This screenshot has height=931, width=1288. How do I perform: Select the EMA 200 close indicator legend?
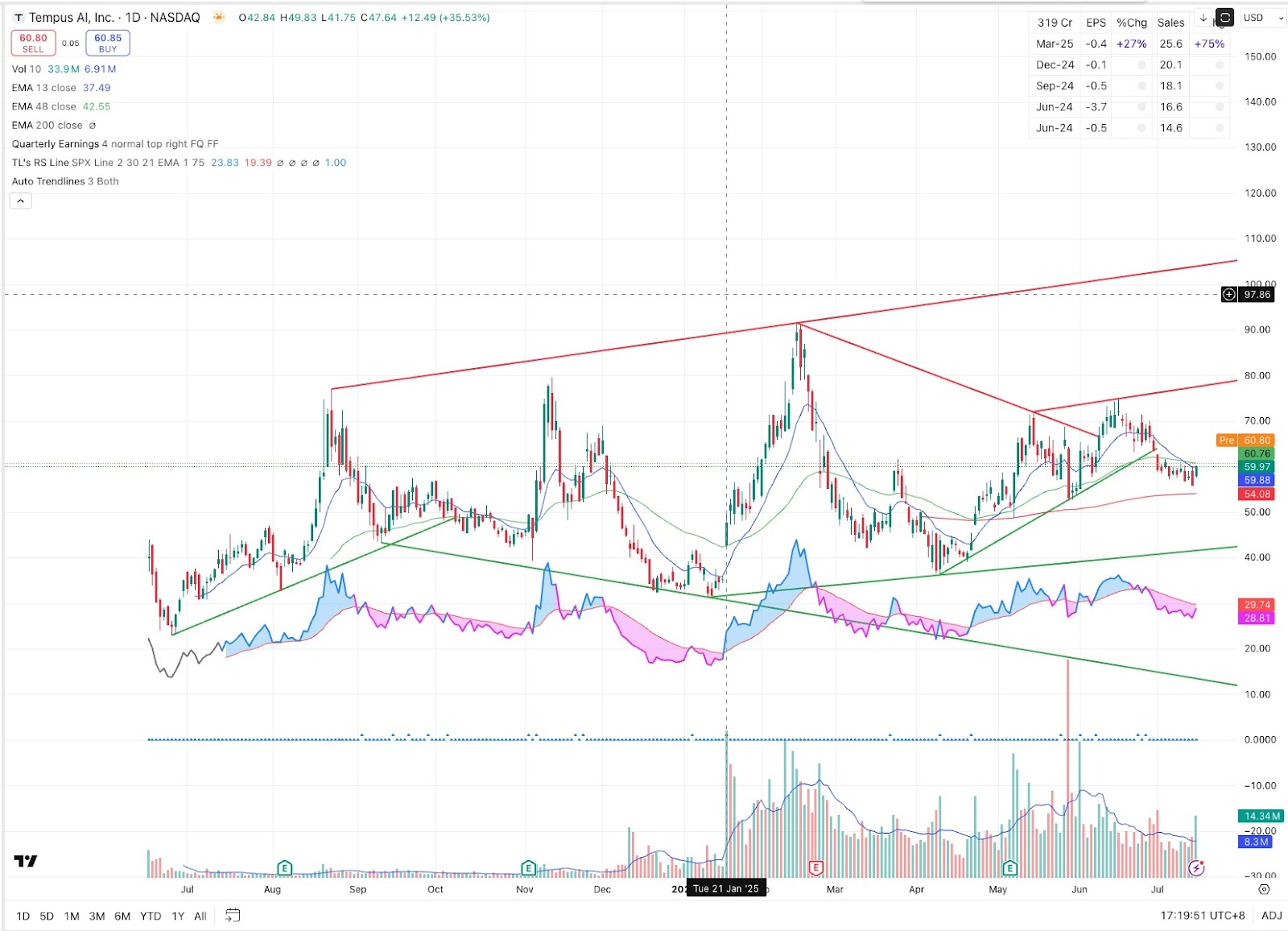coord(47,126)
